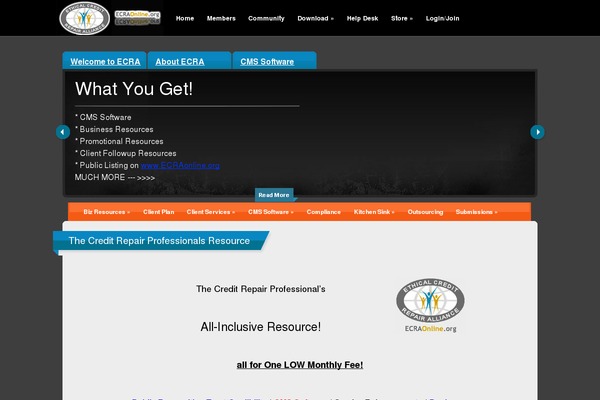
Task: Go to Community section
Action: (x=266, y=18)
